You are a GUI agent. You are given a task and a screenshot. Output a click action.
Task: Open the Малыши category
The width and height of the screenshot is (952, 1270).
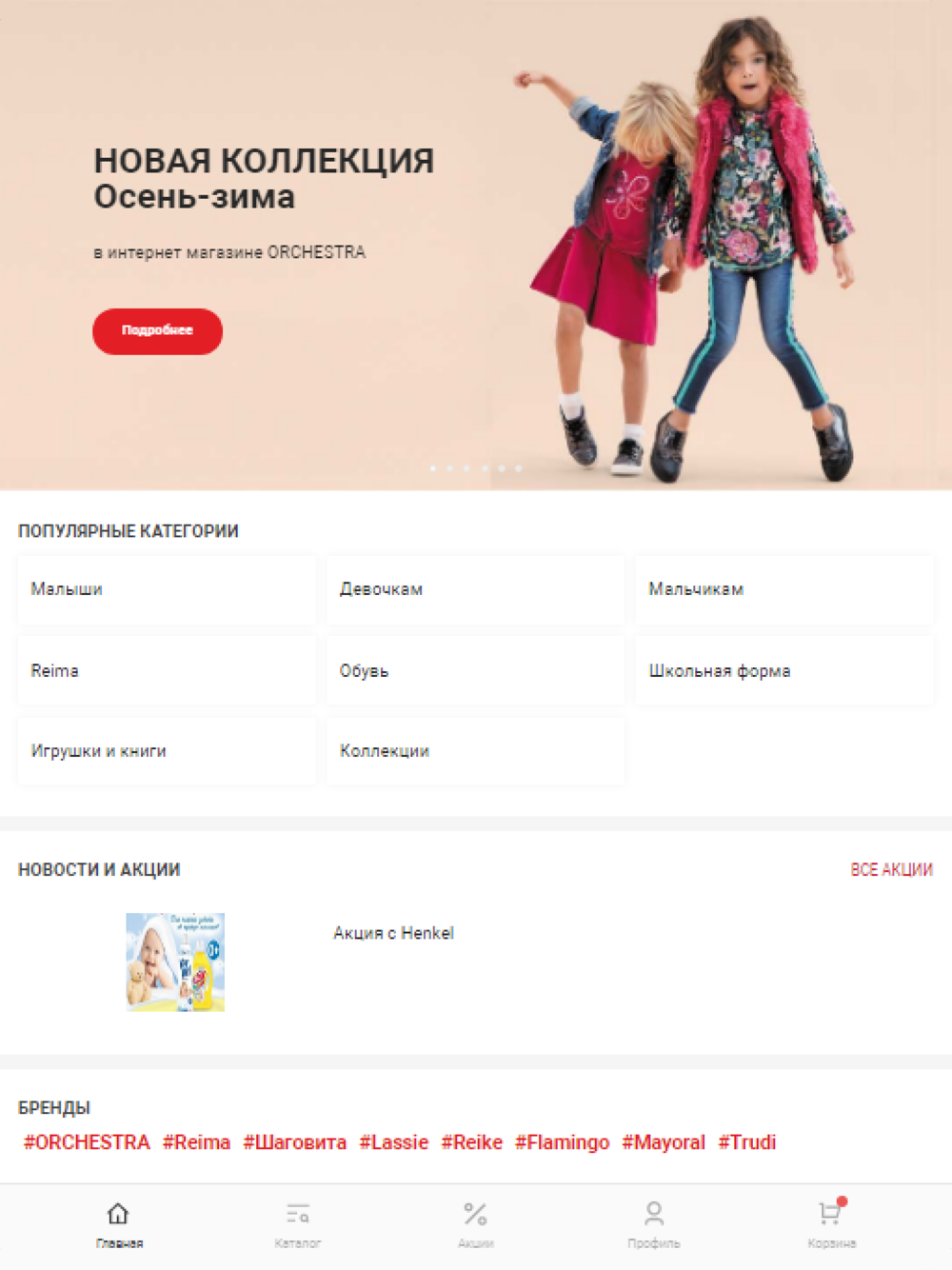[x=167, y=589]
